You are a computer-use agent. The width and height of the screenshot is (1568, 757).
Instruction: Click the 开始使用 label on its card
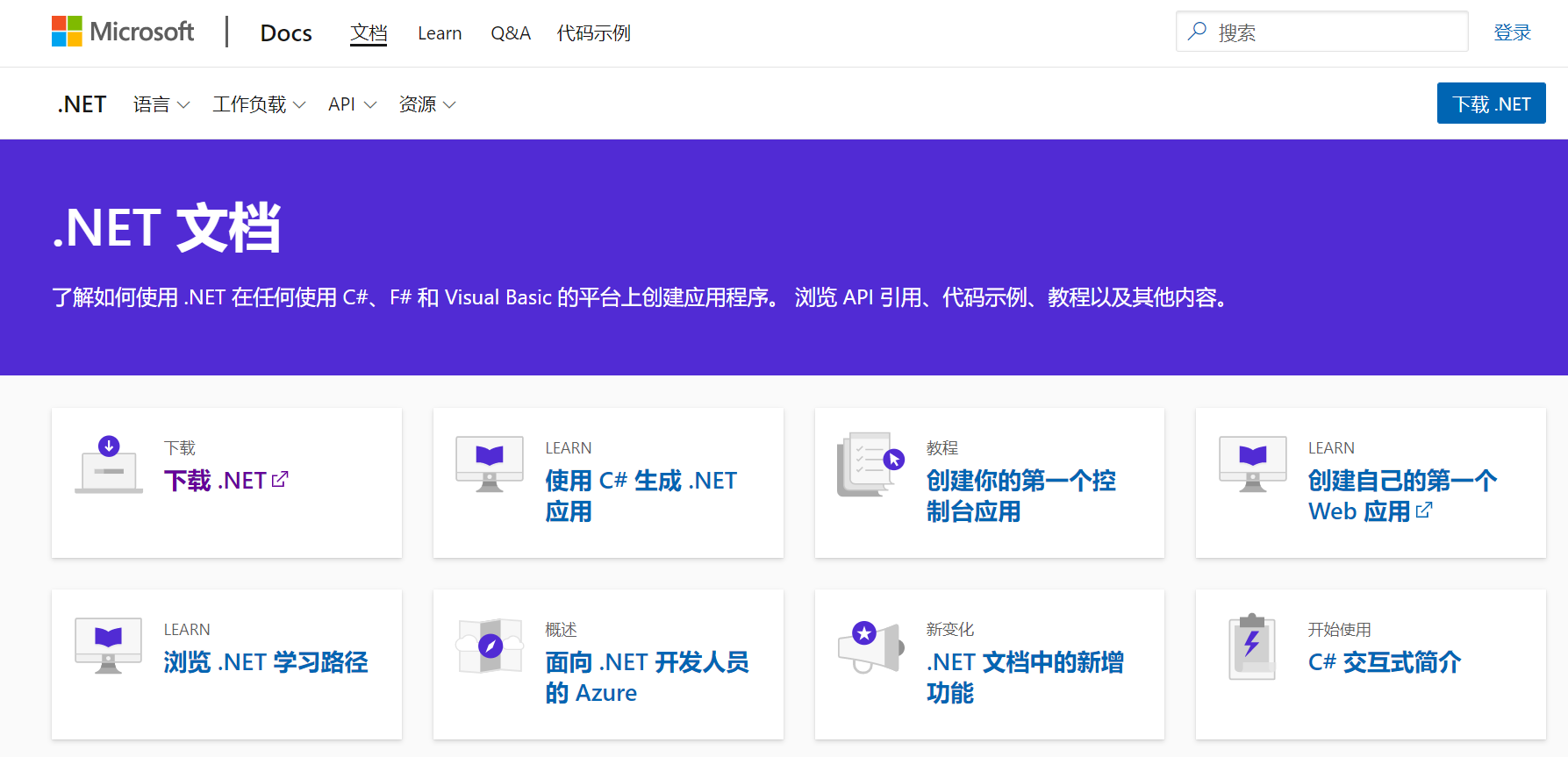click(1340, 630)
